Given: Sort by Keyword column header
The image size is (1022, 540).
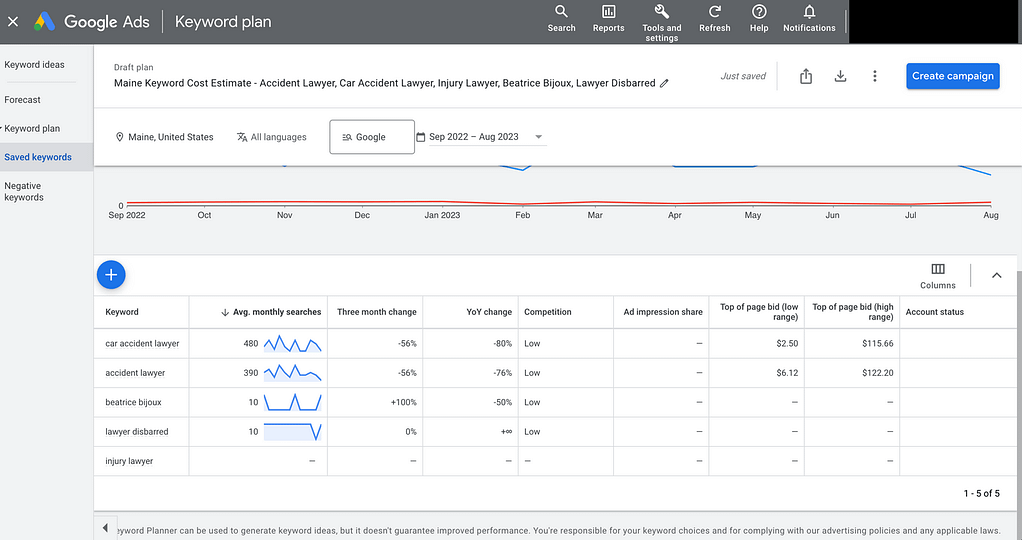Looking at the screenshot, I should pyautogui.click(x=122, y=312).
